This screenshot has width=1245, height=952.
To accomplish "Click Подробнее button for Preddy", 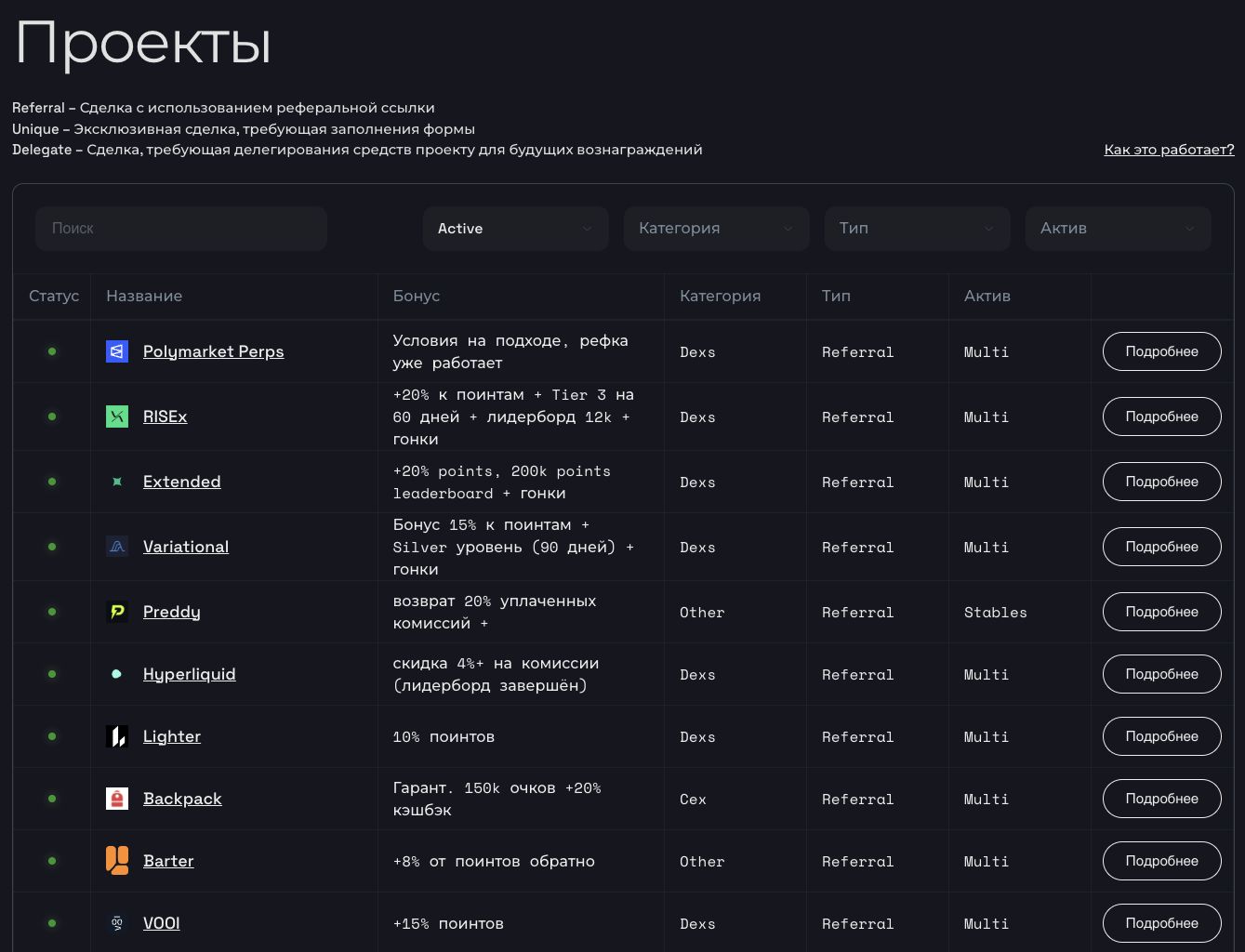I will [1162, 612].
